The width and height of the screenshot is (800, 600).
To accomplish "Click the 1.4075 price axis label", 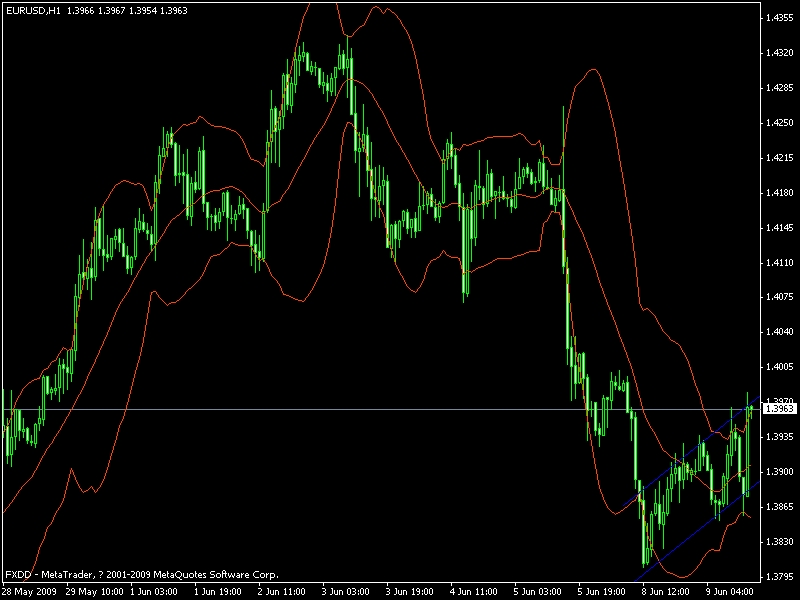I will pyautogui.click(x=780, y=297).
